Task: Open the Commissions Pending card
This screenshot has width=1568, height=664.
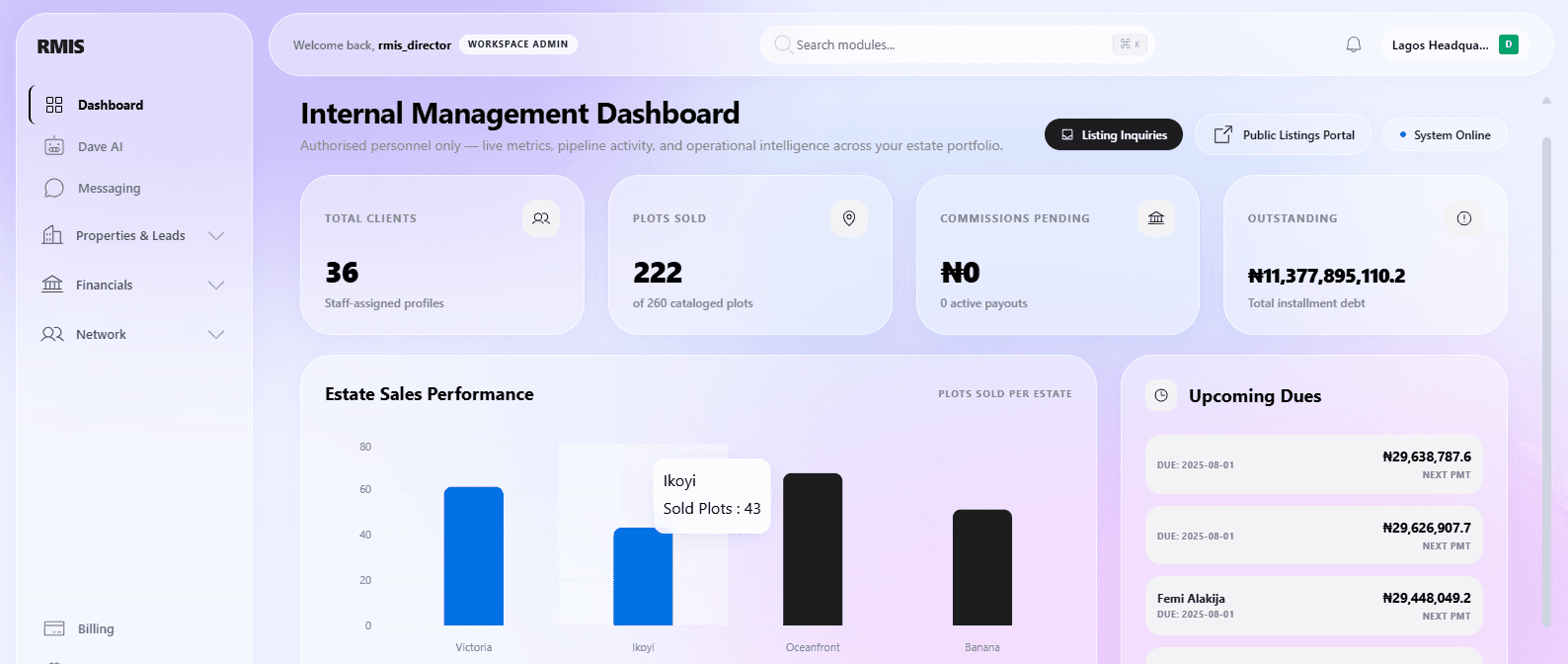Action: pos(1058,255)
